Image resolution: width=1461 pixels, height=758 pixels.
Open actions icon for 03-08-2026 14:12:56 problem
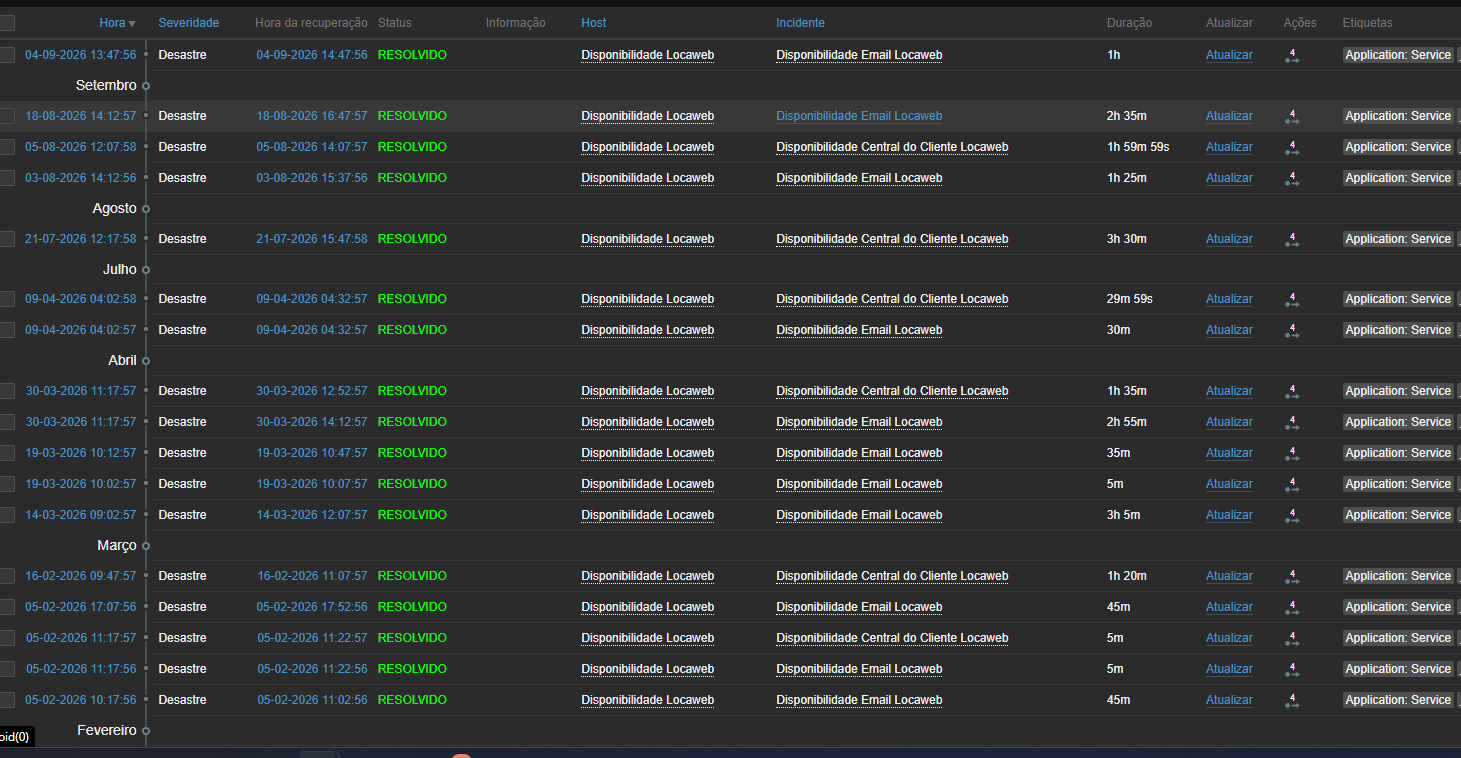click(1291, 179)
